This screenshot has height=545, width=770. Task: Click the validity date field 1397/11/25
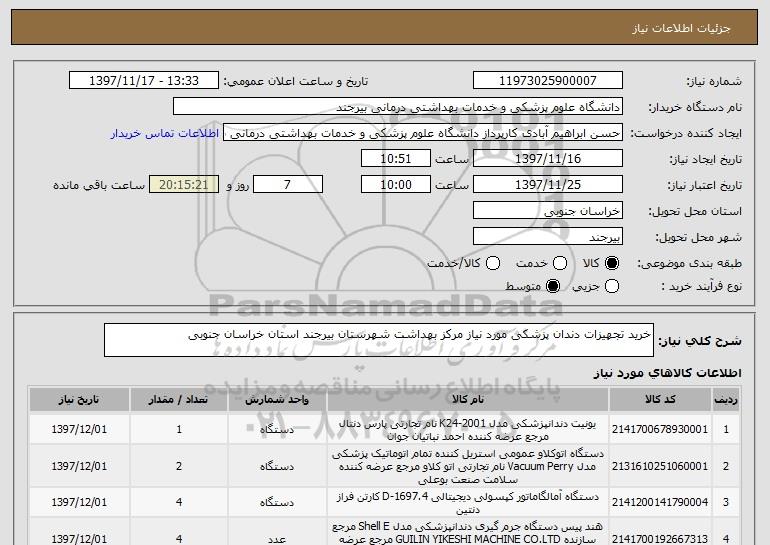[548, 185]
